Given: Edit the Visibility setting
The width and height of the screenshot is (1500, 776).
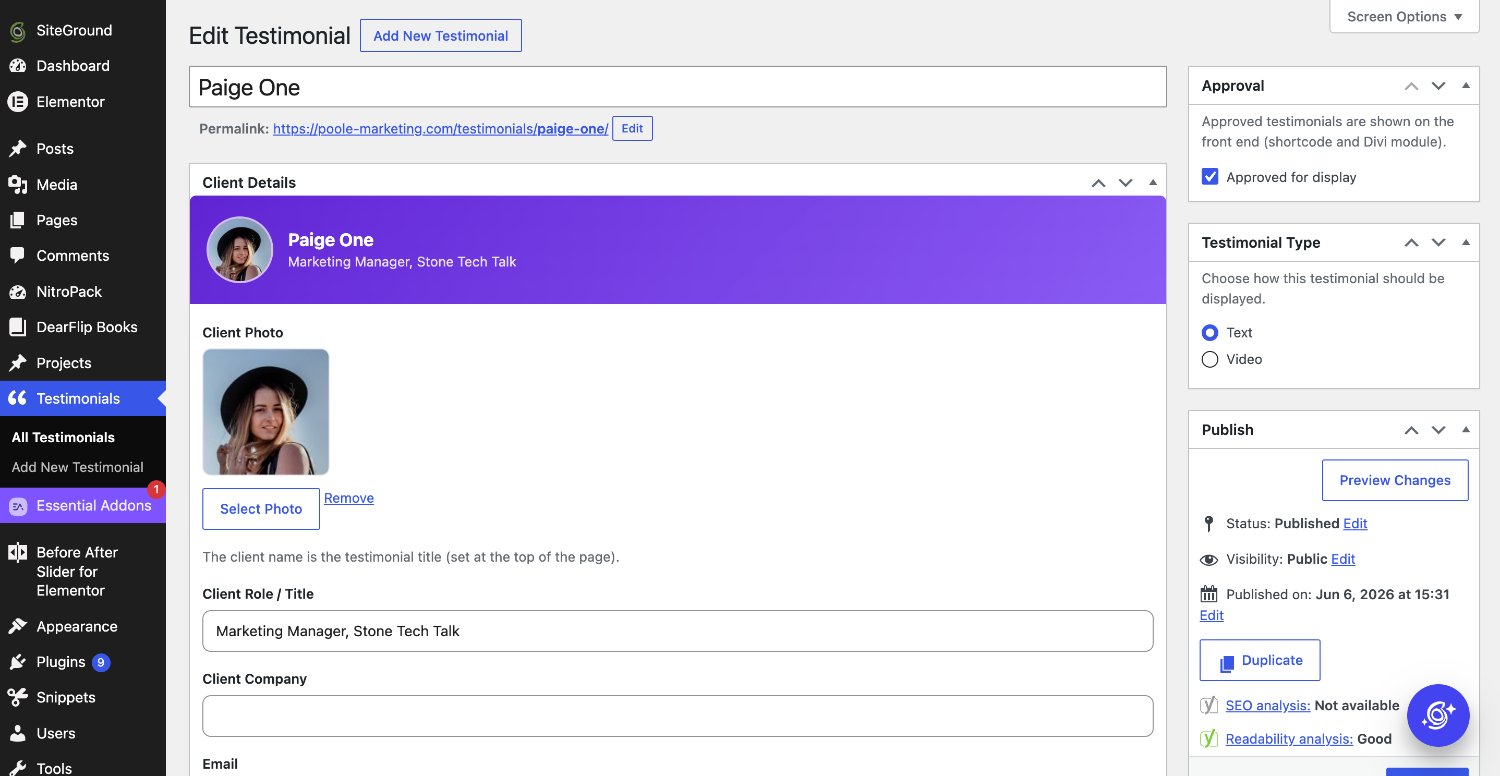Looking at the screenshot, I should [1343, 559].
